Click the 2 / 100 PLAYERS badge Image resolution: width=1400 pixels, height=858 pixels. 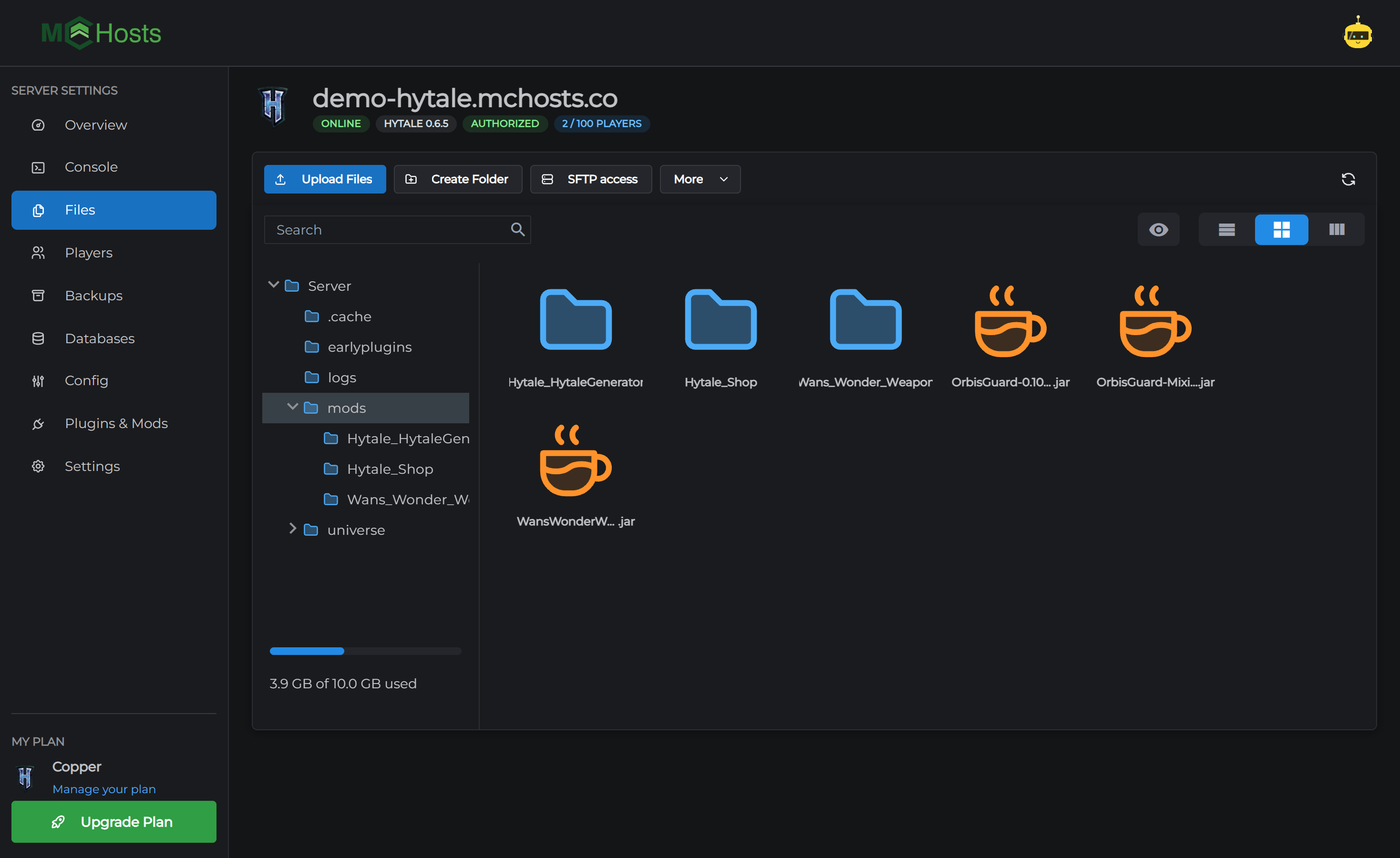point(601,124)
